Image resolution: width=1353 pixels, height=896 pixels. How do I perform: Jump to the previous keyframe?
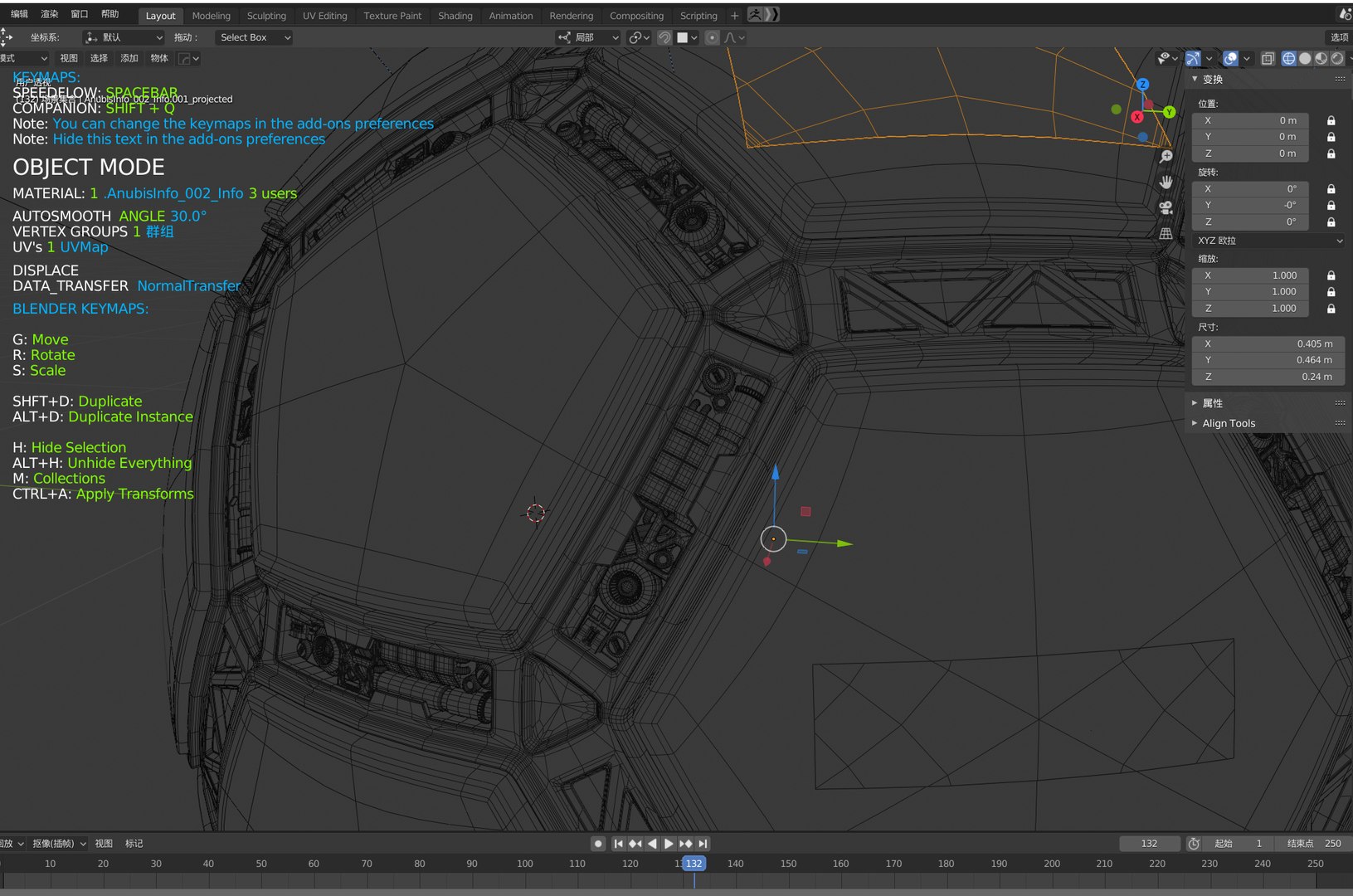[635, 844]
